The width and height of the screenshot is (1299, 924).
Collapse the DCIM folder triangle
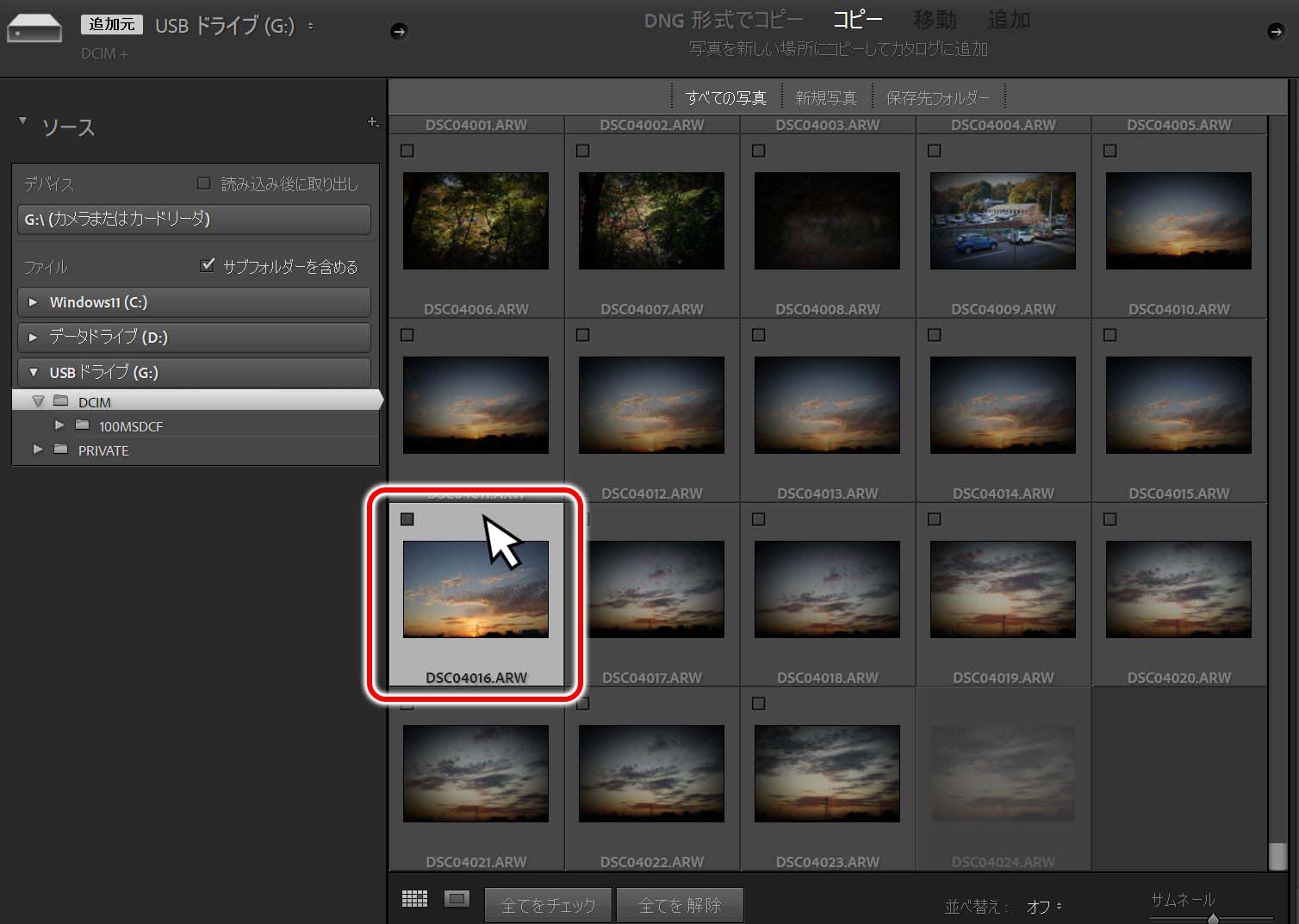pyautogui.click(x=38, y=401)
